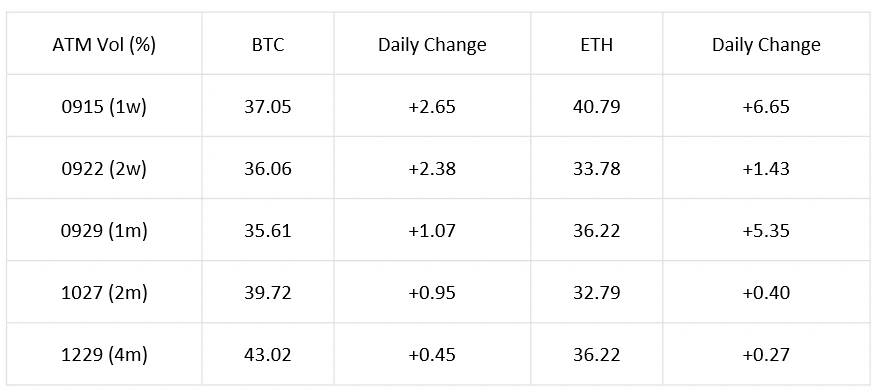Viewport: 875px width, 390px height.
Task: Select the BTC column header
Action: tap(268, 45)
